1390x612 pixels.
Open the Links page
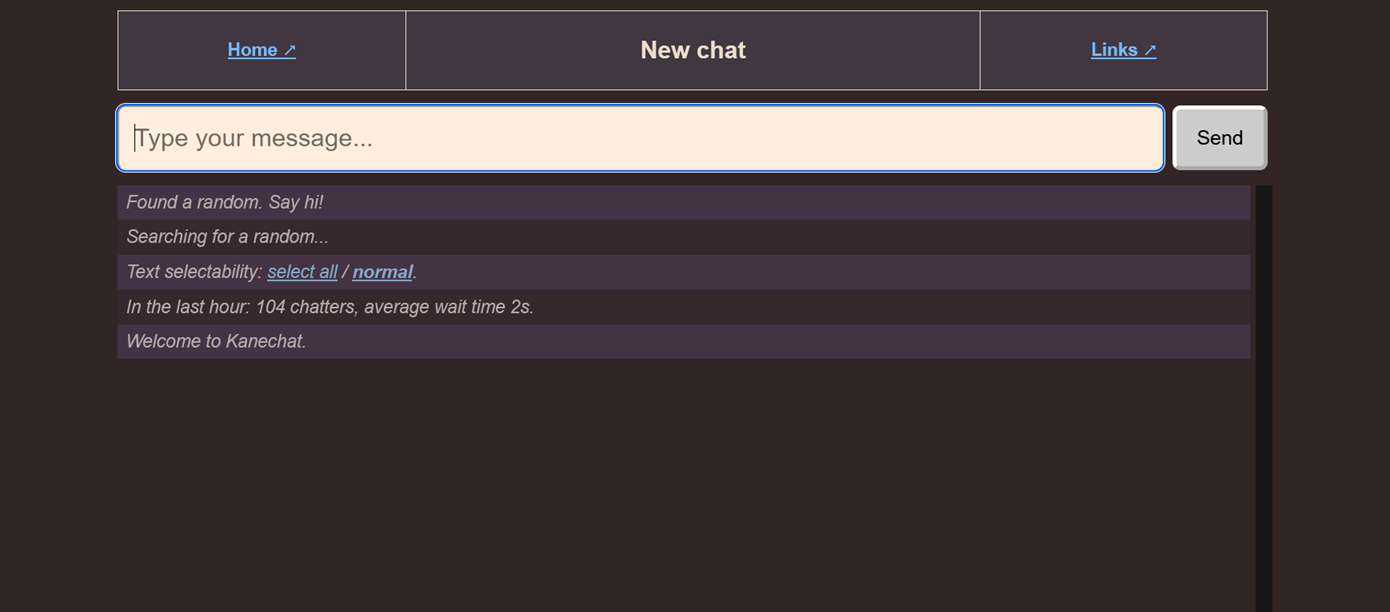1115,48
